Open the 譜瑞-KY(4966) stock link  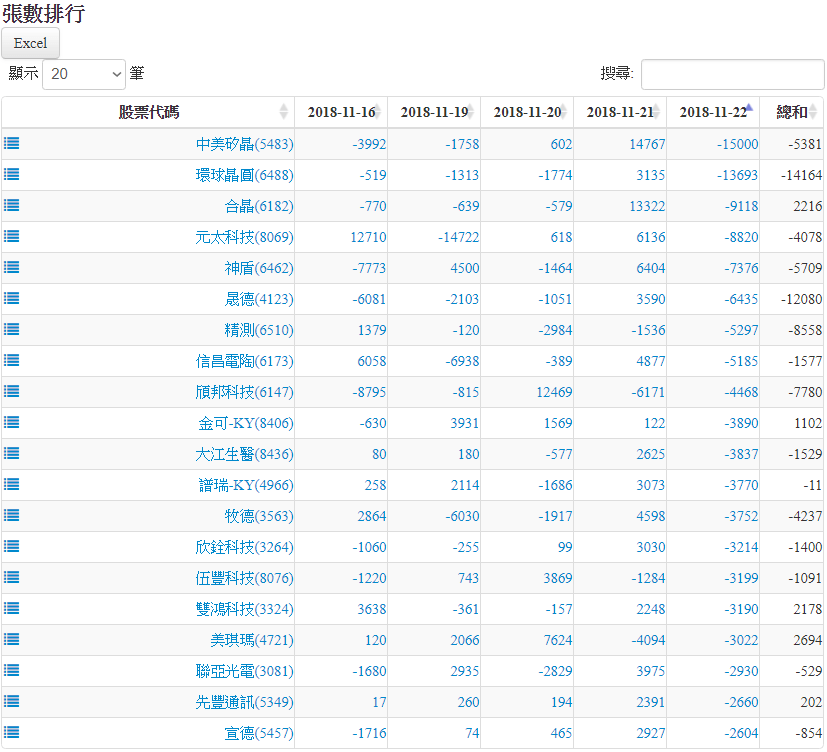point(246,485)
